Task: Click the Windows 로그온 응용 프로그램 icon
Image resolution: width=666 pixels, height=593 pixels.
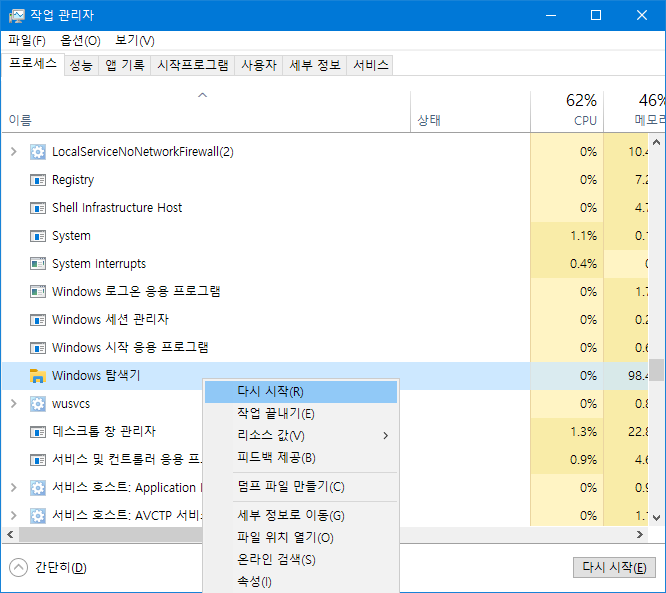Action: click(x=38, y=292)
